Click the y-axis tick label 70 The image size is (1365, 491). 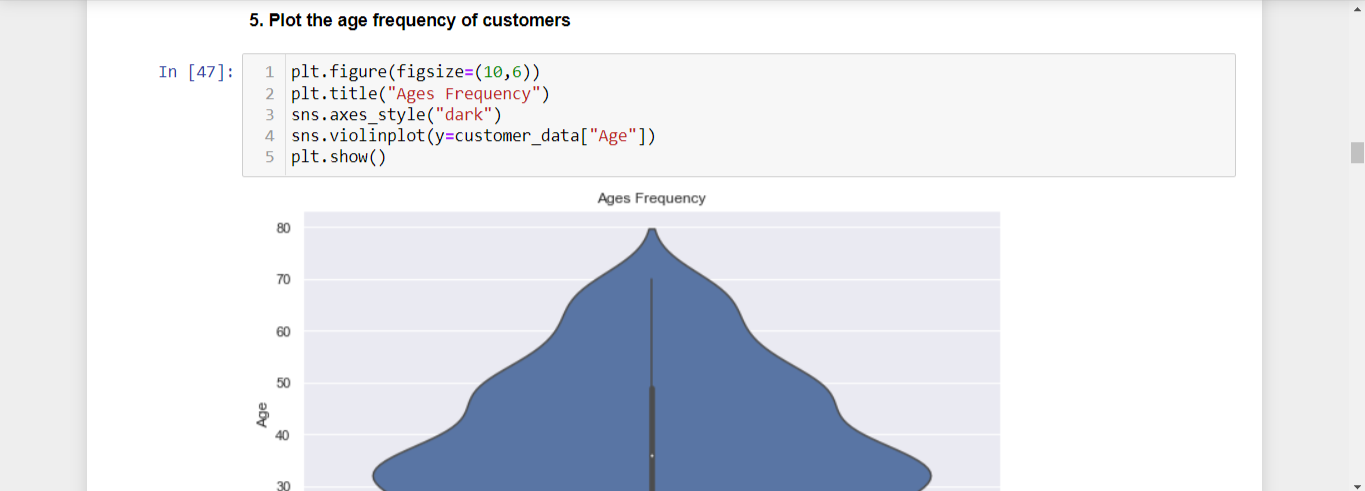(x=284, y=280)
